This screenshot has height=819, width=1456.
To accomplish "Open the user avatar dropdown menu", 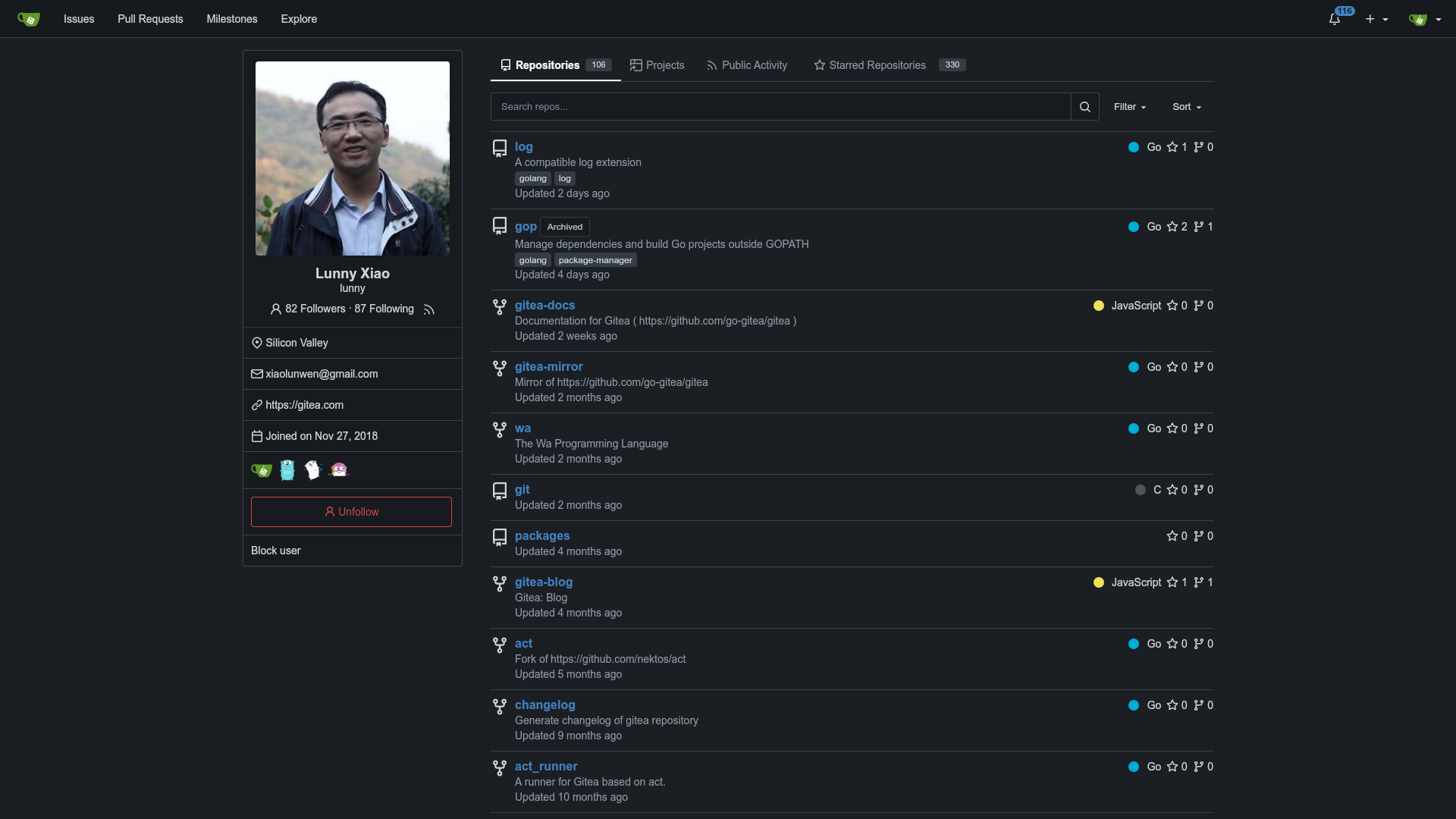I will click(x=1424, y=19).
